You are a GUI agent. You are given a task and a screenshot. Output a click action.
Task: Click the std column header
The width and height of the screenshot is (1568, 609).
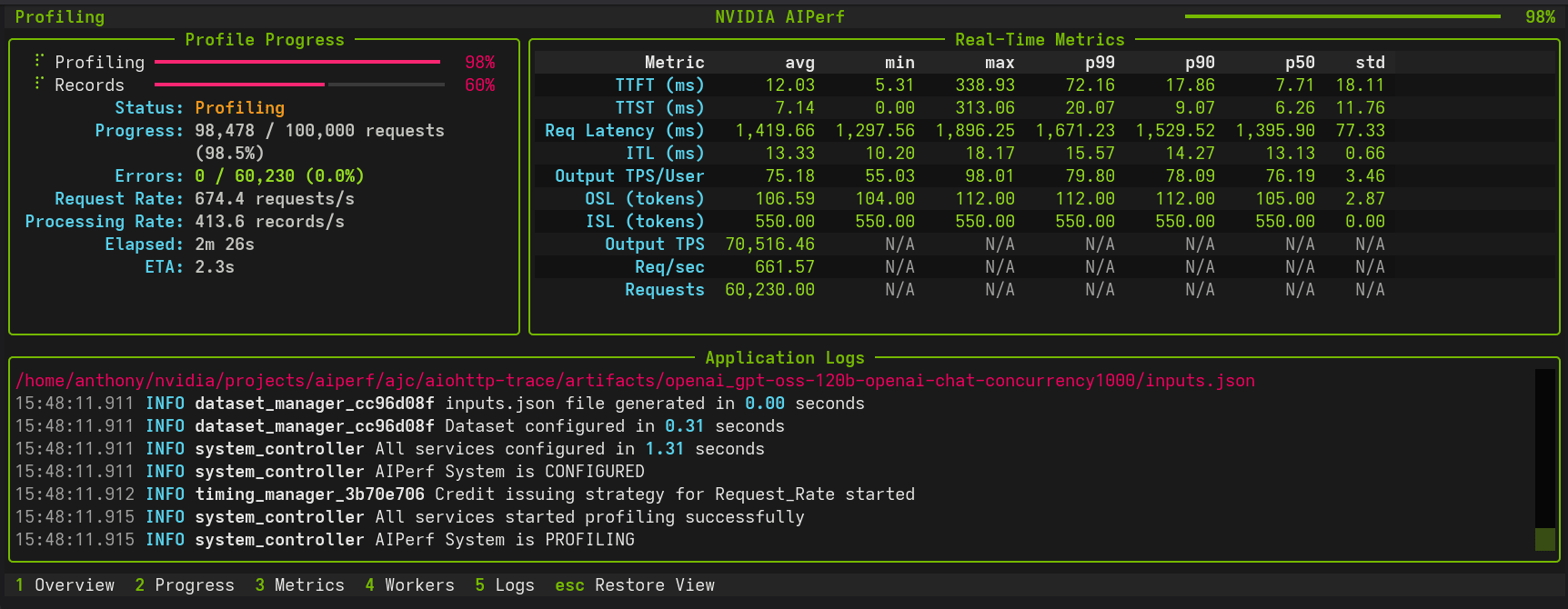pos(1370,63)
